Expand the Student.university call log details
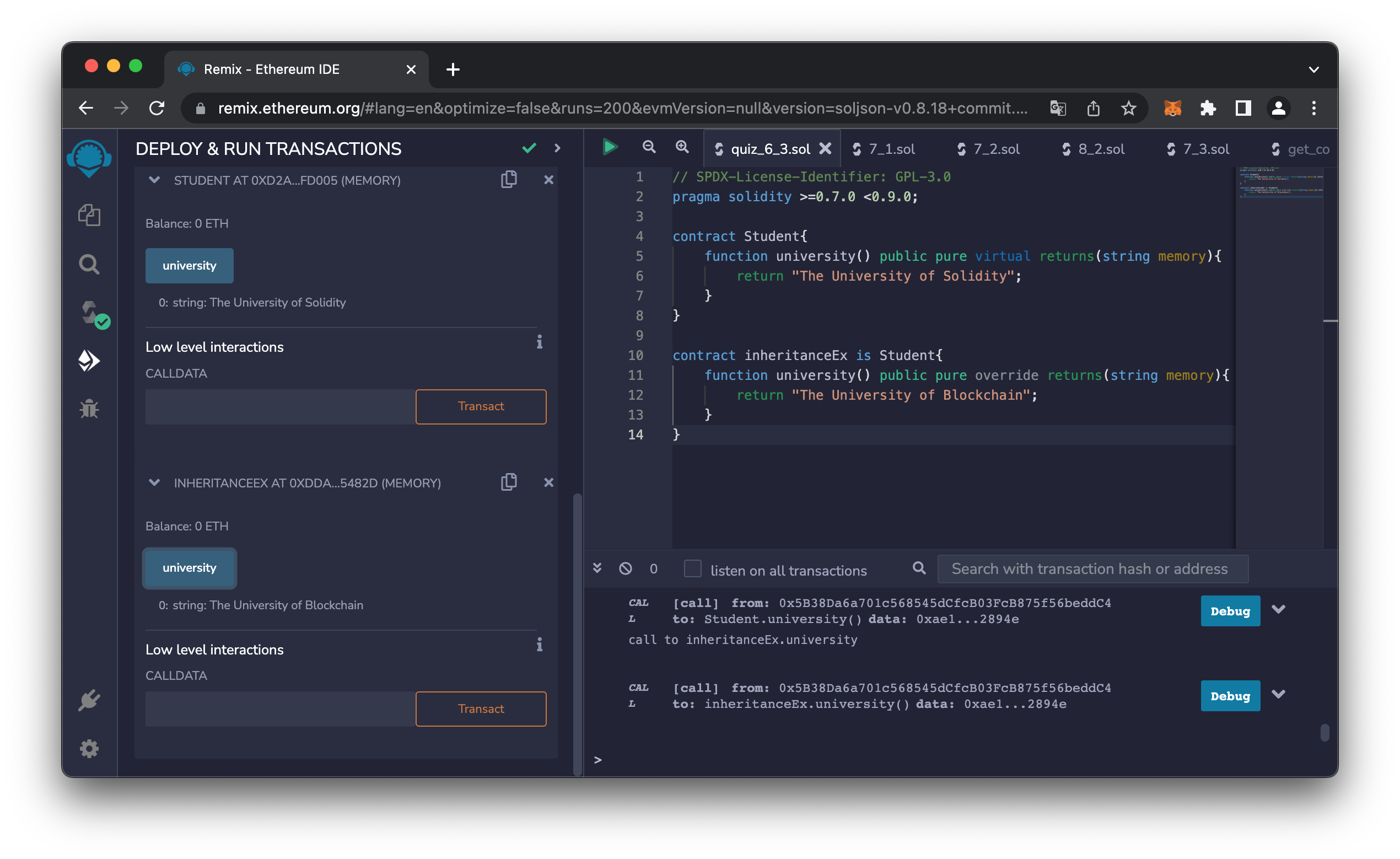The height and width of the screenshot is (859, 1400). [x=1278, y=610]
